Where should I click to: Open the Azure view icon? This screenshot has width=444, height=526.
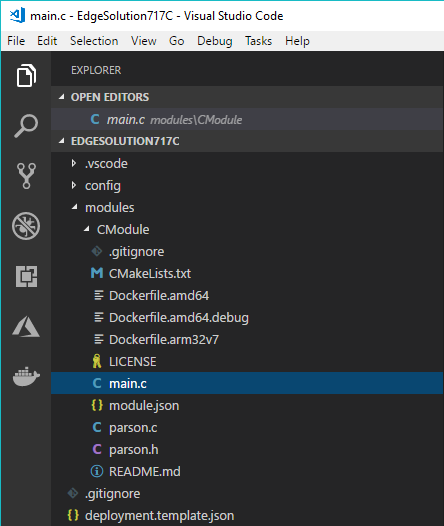coord(26,326)
